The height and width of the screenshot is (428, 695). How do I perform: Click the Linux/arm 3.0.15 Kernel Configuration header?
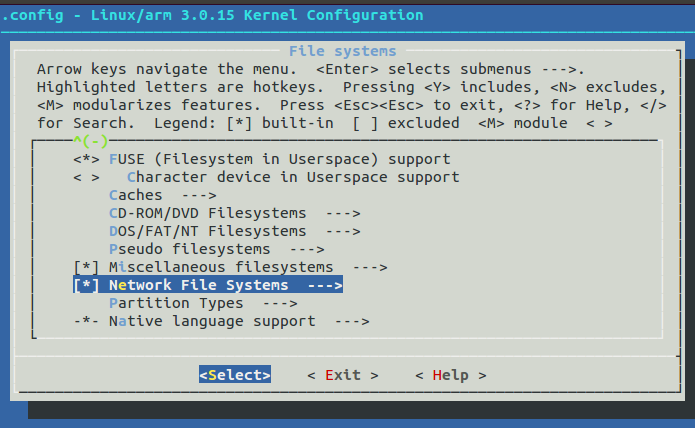click(257, 15)
